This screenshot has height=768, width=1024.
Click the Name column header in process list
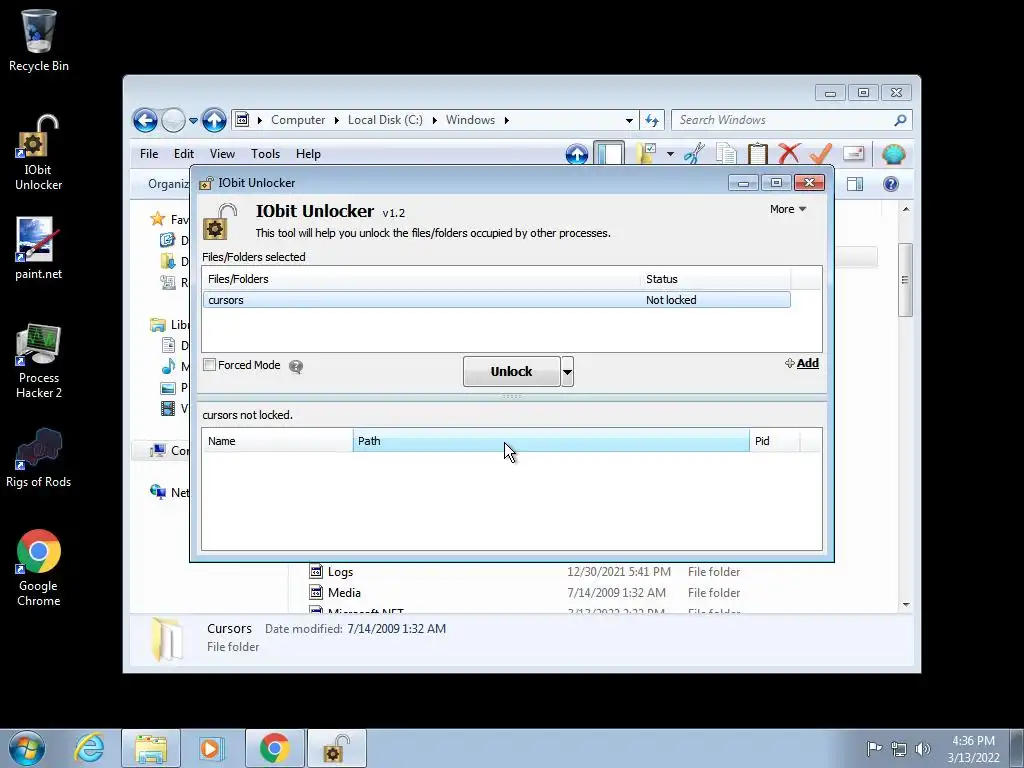click(x=278, y=441)
